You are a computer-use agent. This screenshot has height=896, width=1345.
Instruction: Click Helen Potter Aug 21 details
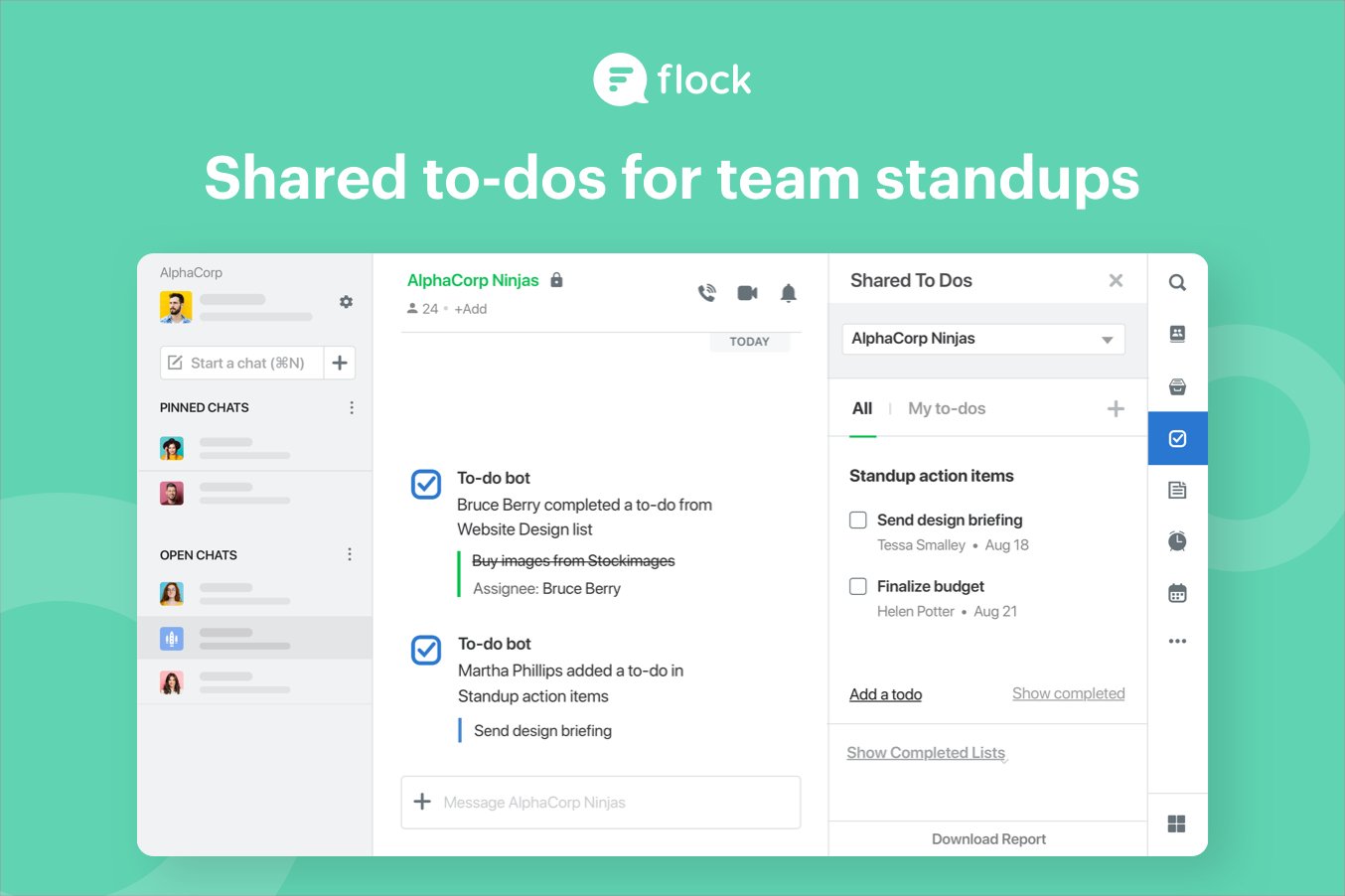click(947, 612)
